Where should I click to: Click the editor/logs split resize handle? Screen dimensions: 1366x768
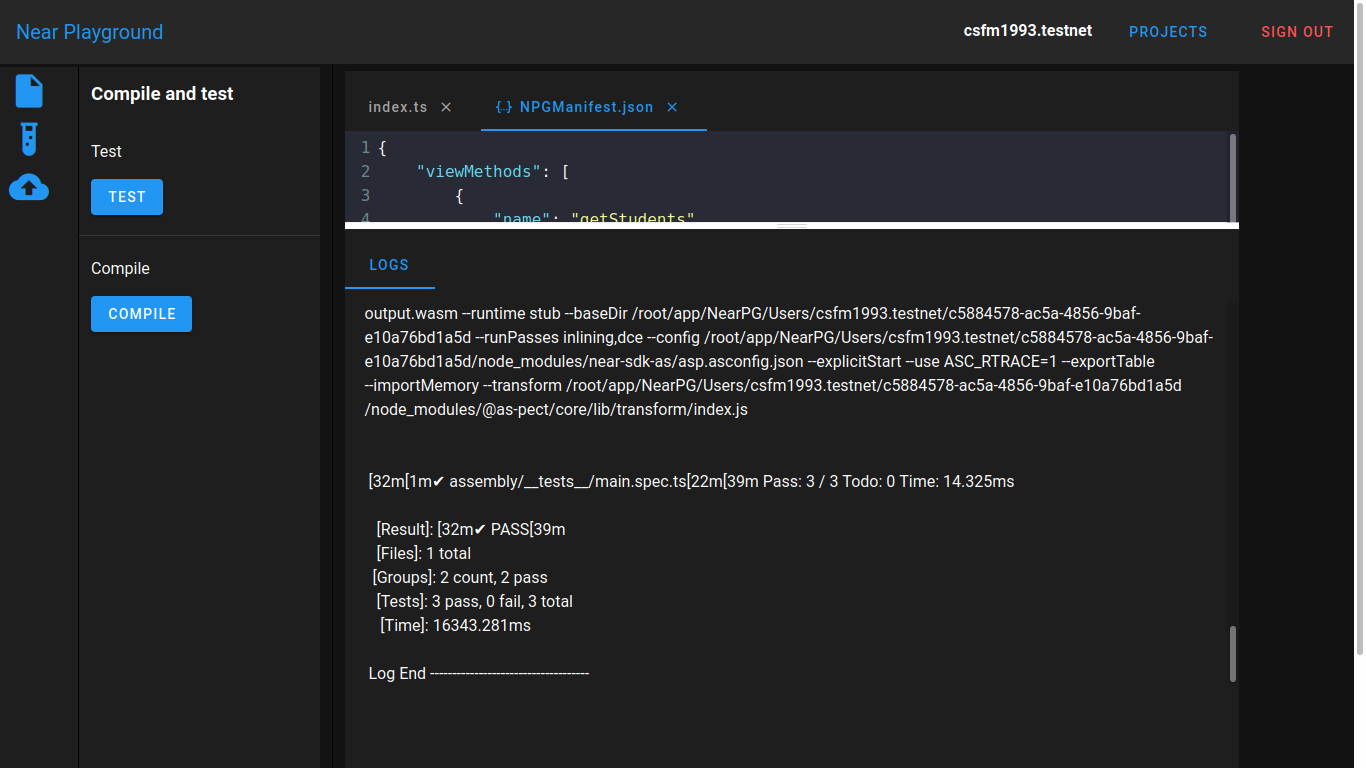coord(792,225)
